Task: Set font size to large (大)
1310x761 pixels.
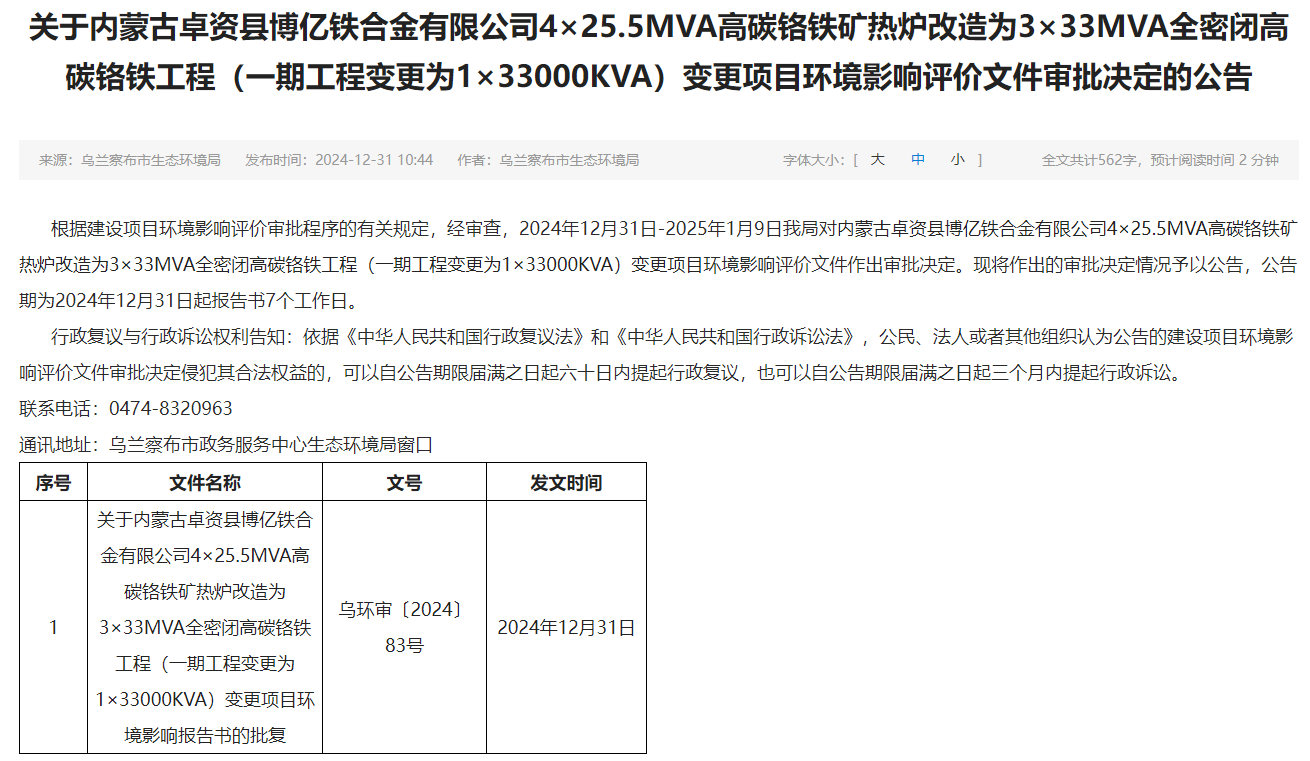Action: pyautogui.click(x=877, y=160)
